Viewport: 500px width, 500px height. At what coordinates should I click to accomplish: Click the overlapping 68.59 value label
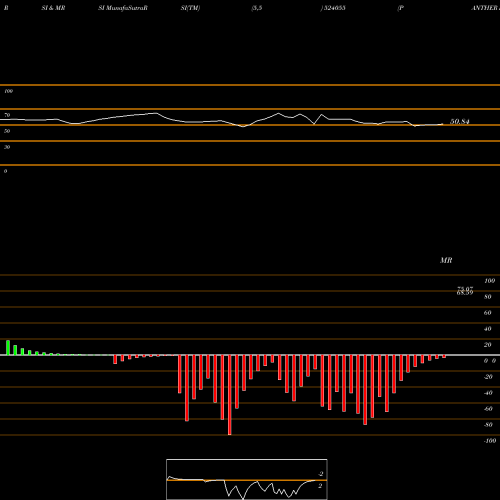click(x=465, y=293)
